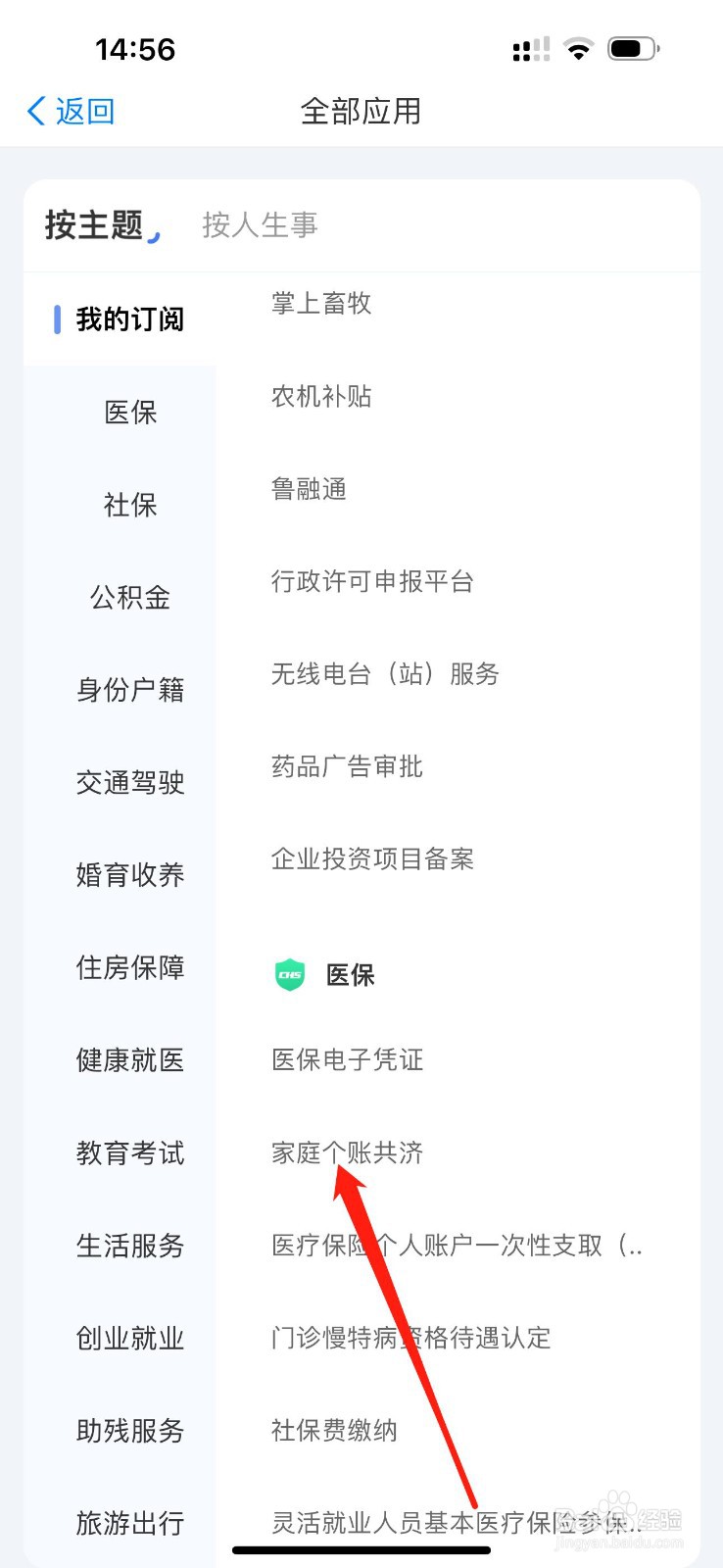The height and width of the screenshot is (1568, 723).
Task: Select 我的订阅 in the sidebar
Action: [x=130, y=319]
